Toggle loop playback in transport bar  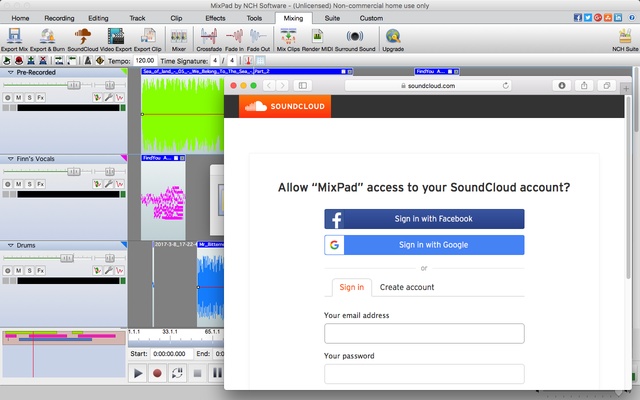click(x=177, y=373)
